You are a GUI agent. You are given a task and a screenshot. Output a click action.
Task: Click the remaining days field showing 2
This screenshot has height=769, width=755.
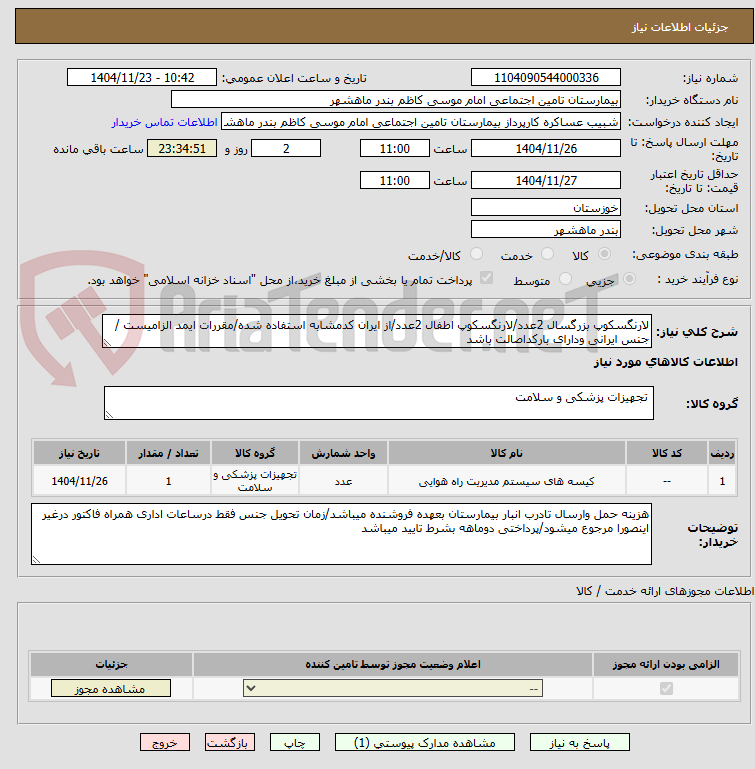pos(286,149)
